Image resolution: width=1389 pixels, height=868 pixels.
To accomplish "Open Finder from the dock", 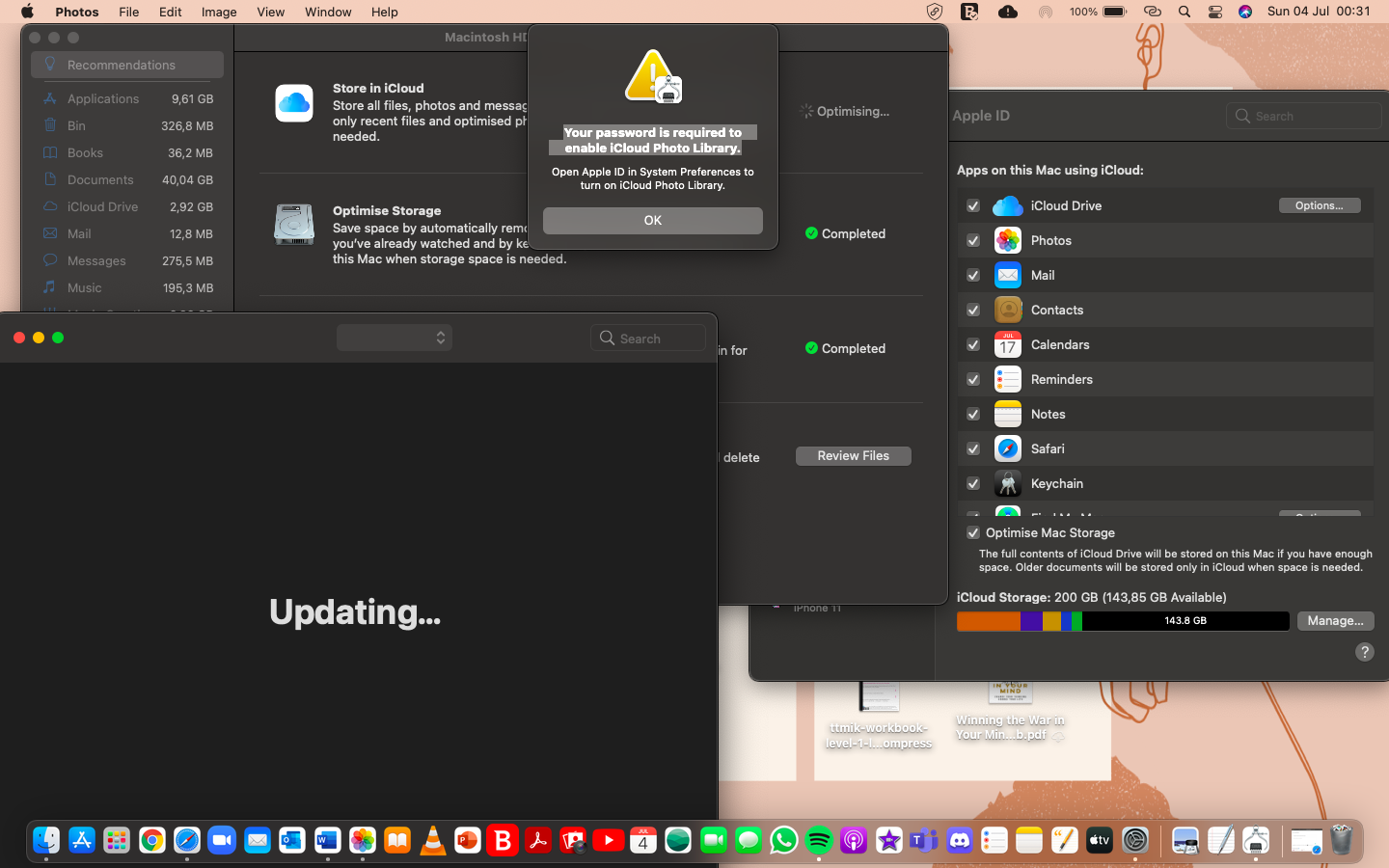I will [x=46, y=841].
